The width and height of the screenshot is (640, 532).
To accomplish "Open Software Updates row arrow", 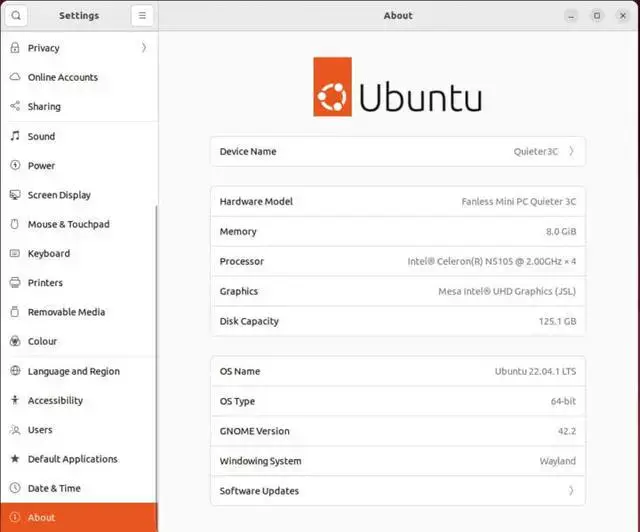I will coord(571,490).
